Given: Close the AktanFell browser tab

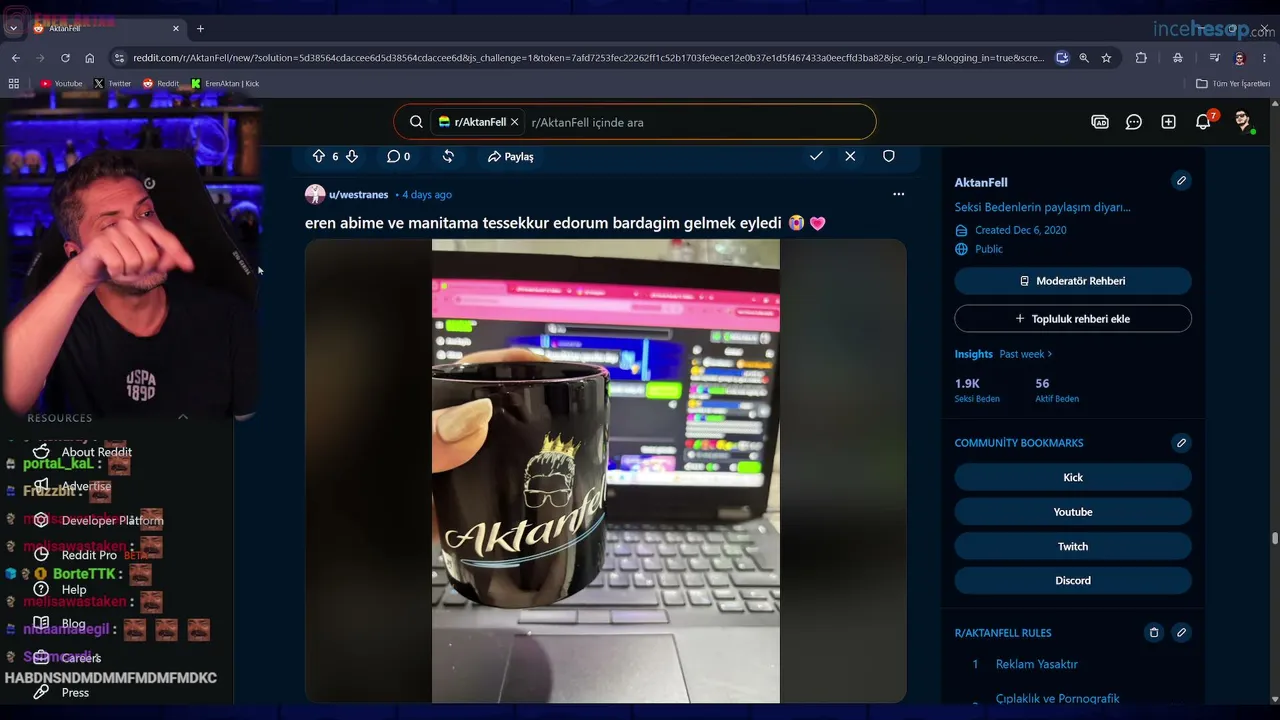Looking at the screenshot, I should [176, 28].
